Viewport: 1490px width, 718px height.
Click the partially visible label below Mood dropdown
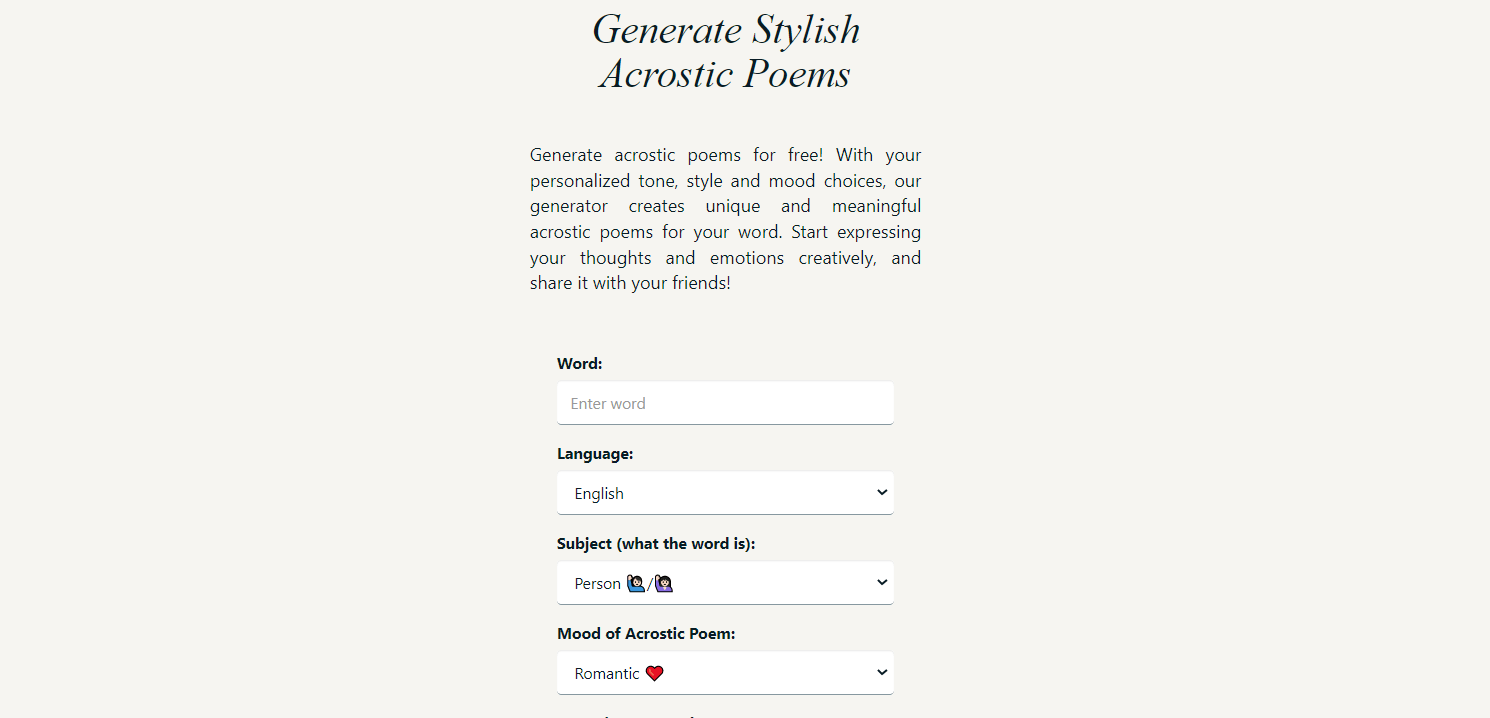tap(640, 716)
